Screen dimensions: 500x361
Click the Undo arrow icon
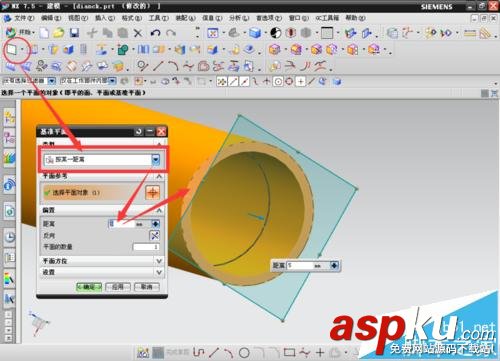[155, 33]
